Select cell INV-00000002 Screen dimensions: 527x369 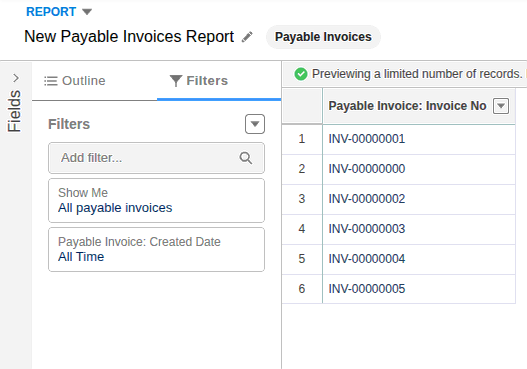[x=419, y=199]
